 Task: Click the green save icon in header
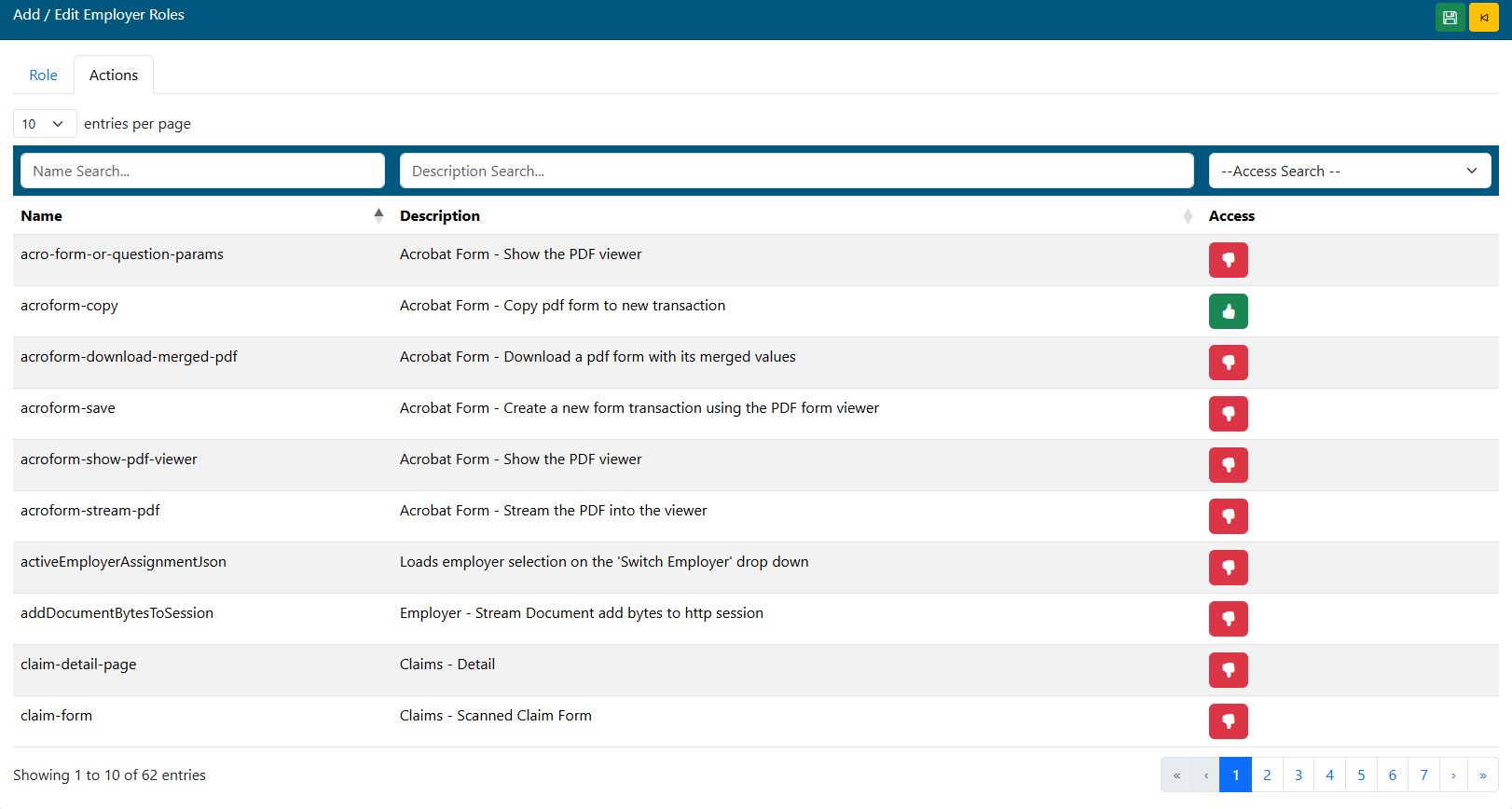click(1450, 18)
